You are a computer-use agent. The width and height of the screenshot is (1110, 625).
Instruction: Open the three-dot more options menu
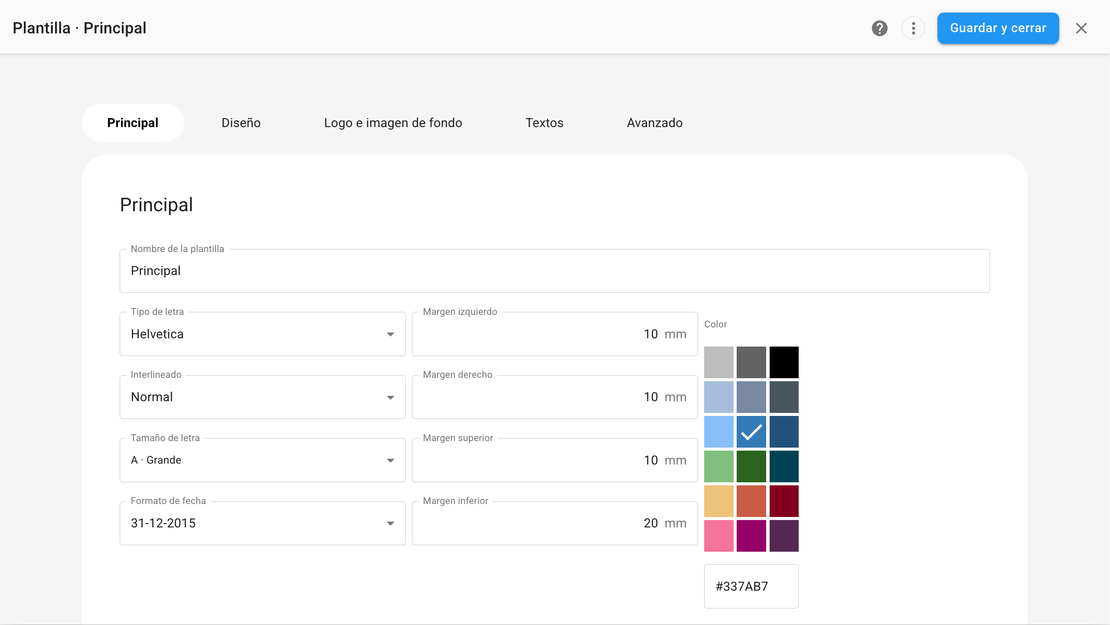913,28
